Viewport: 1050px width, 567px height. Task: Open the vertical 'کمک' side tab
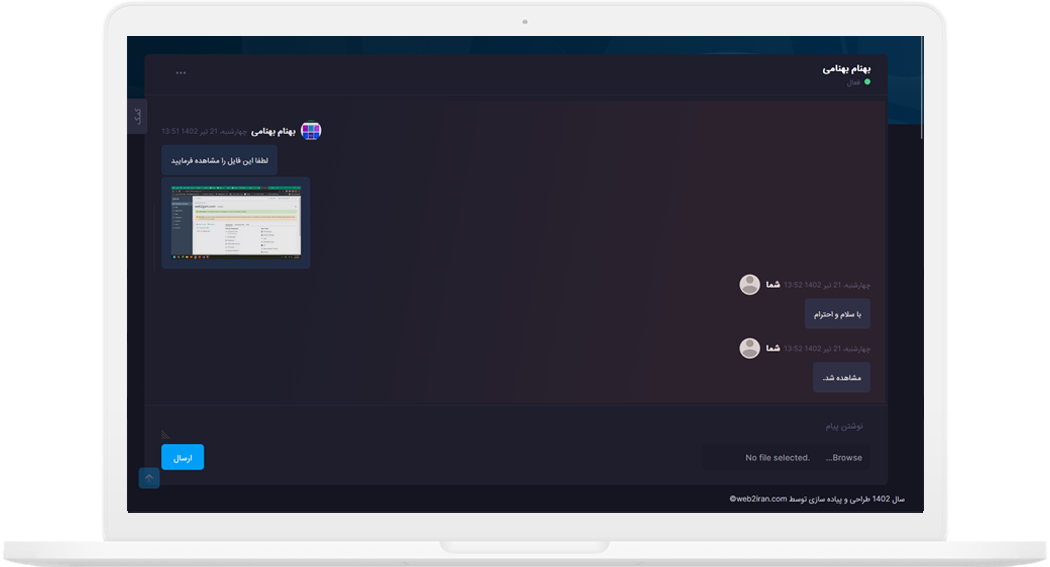pyautogui.click(x=137, y=116)
